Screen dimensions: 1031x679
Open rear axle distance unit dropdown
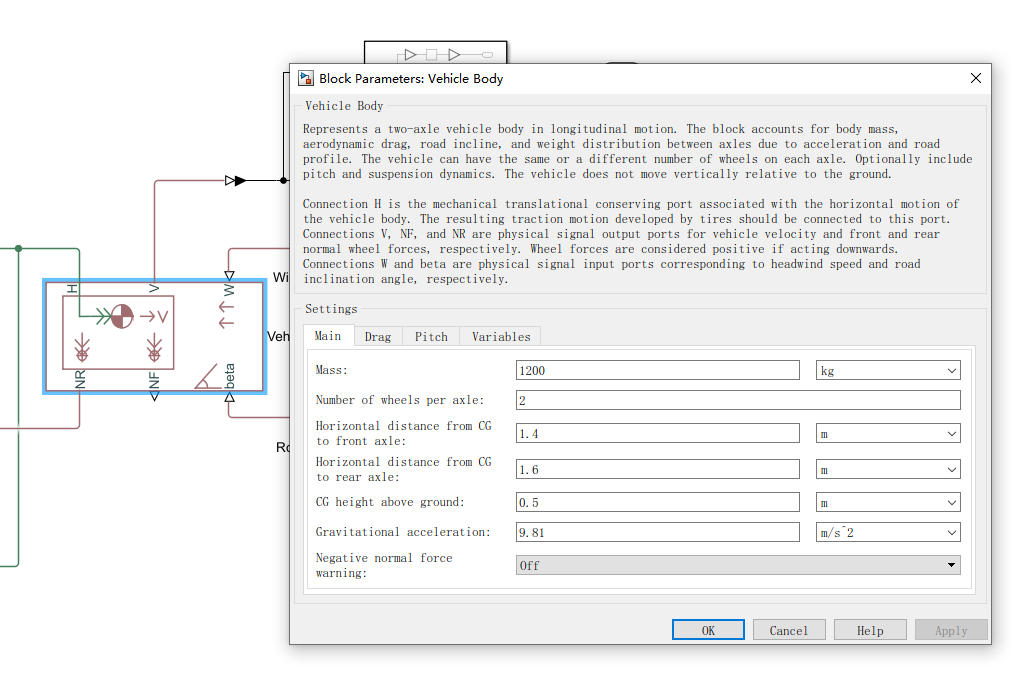tap(888, 469)
